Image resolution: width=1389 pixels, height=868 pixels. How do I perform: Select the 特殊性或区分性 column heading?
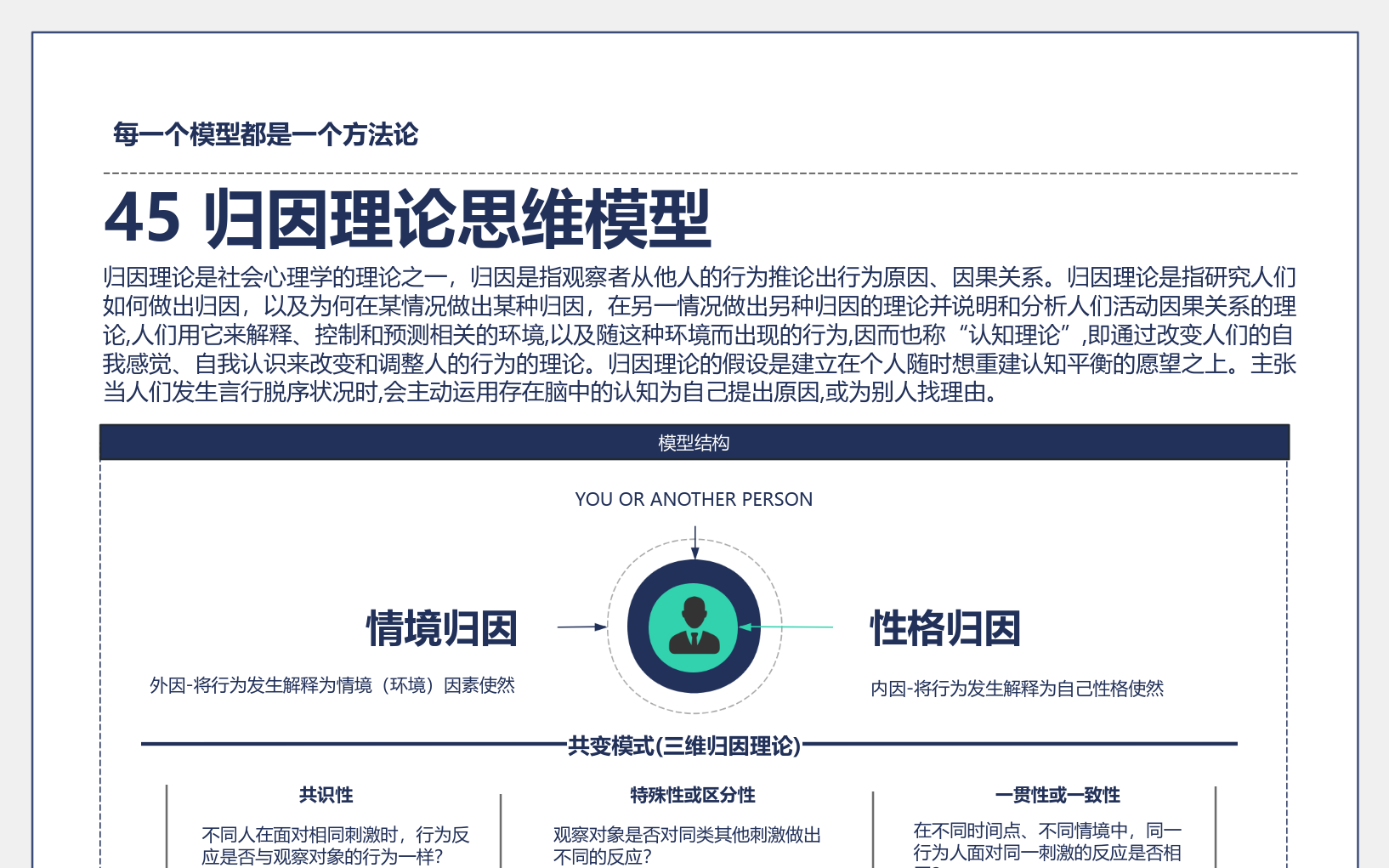click(693, 795)
